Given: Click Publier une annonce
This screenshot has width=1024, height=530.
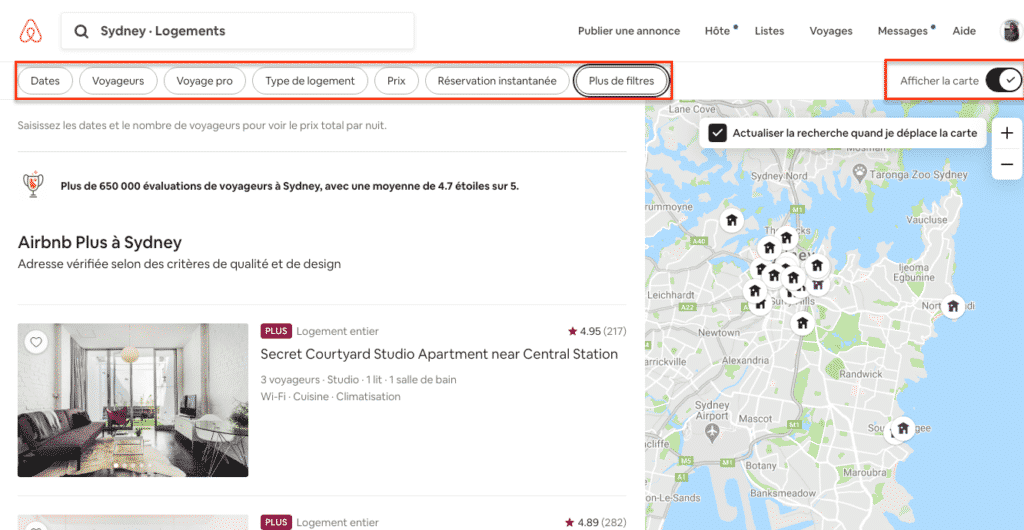Looking at the screenshot, I should 629,31.
